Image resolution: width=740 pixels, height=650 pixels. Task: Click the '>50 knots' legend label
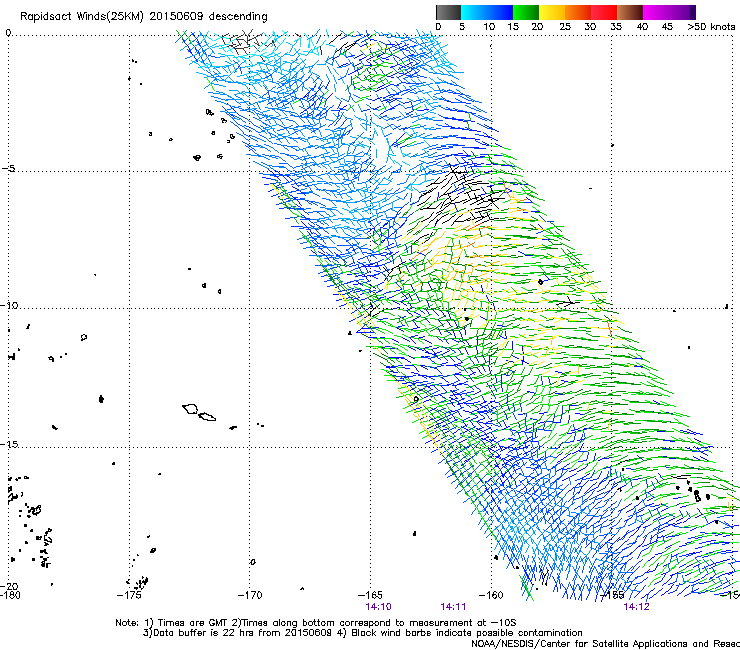(711, 27)
